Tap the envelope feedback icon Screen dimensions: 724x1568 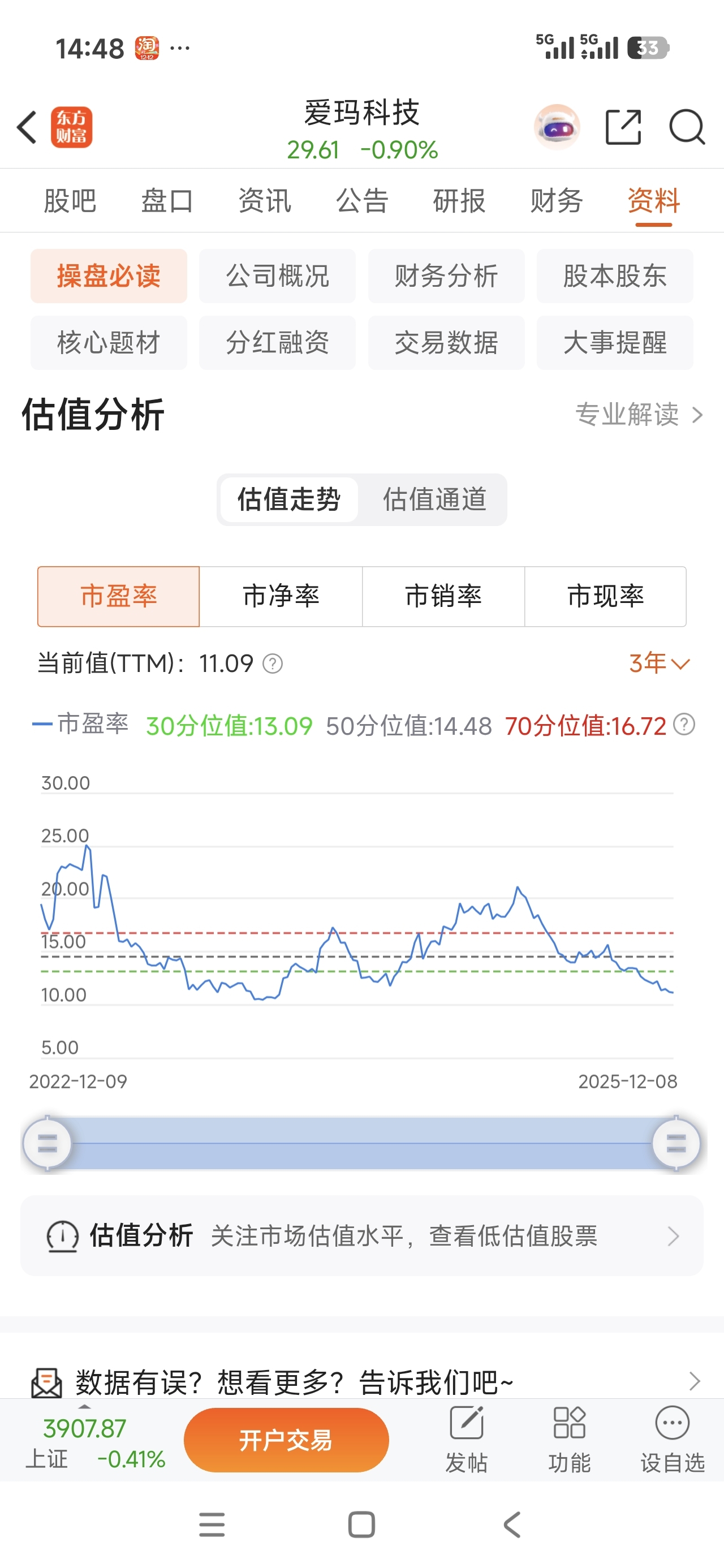(46, 1383)
